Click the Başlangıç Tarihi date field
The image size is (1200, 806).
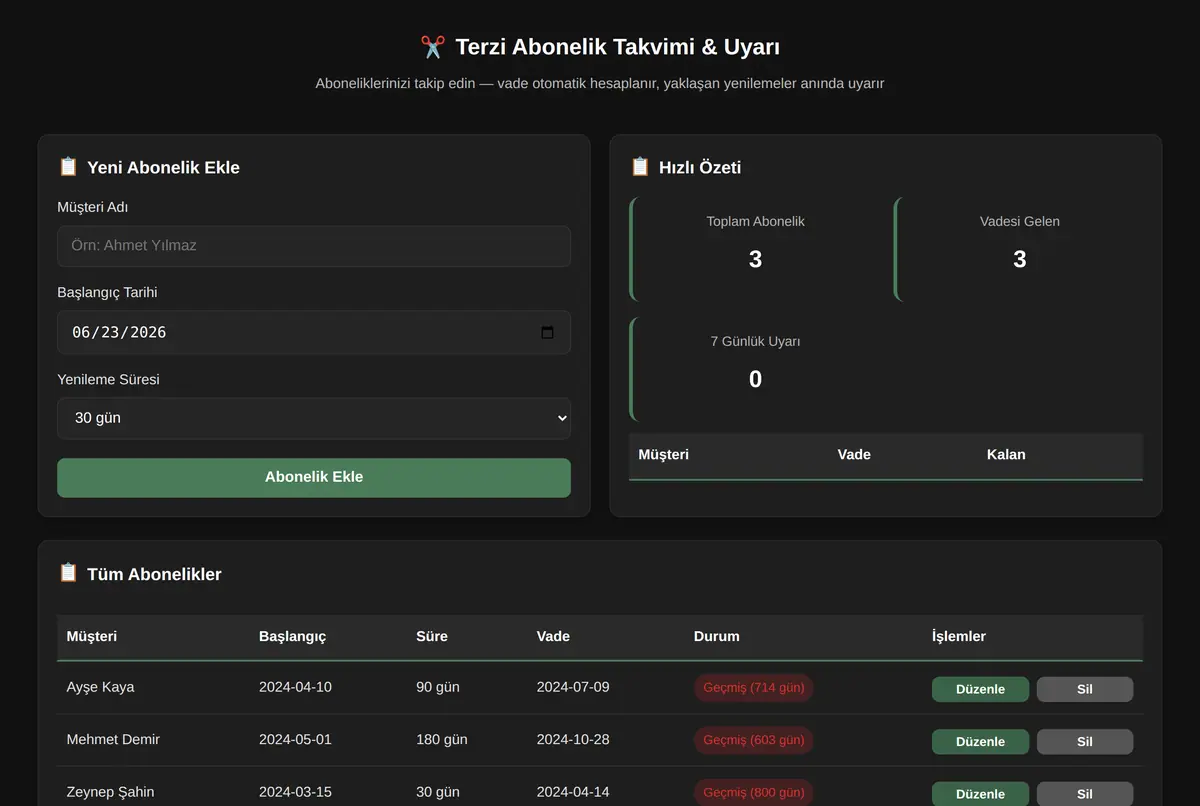314,332
